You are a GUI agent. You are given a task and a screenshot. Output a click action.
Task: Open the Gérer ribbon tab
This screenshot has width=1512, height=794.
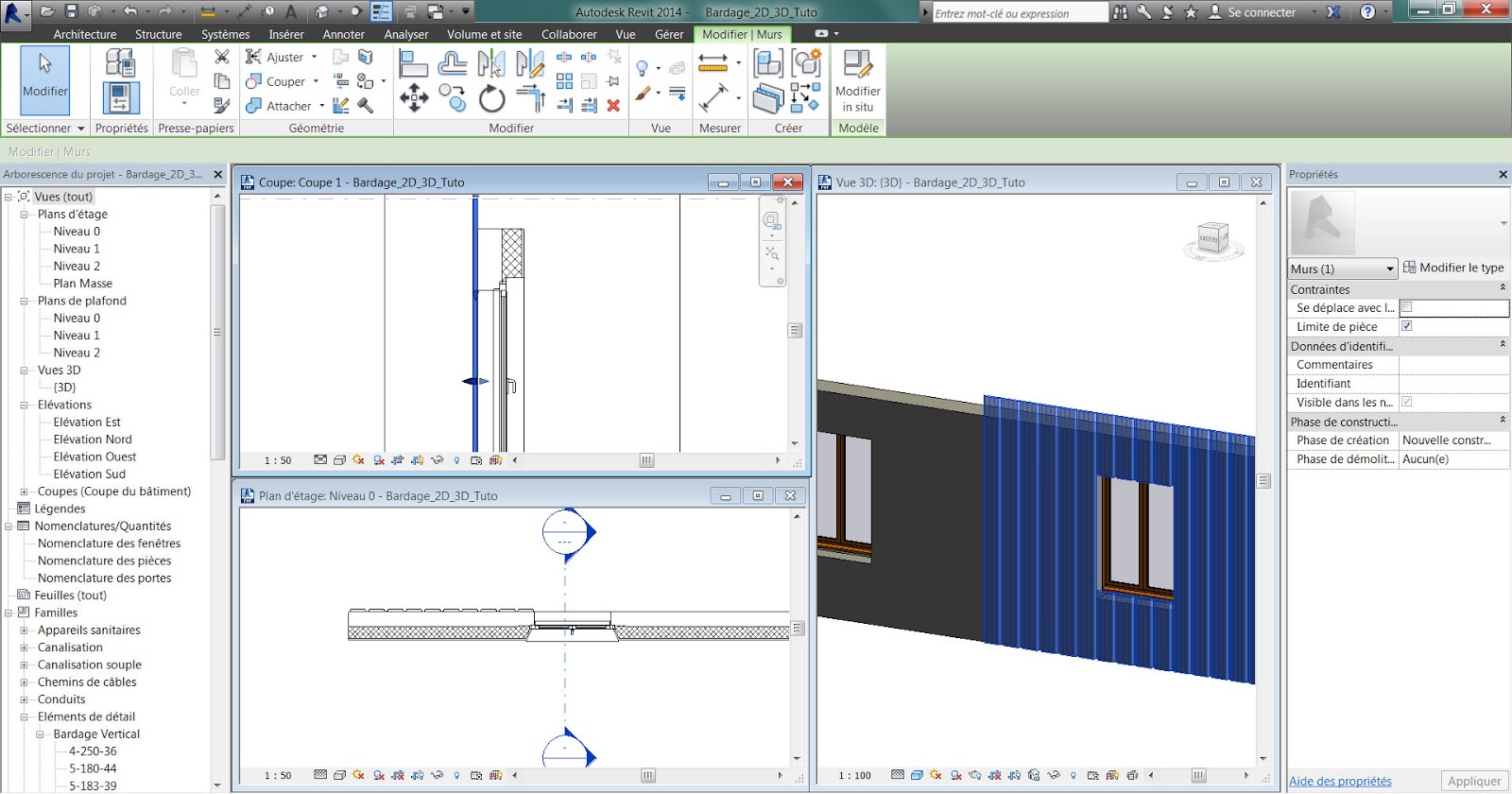tap(669, 34)
